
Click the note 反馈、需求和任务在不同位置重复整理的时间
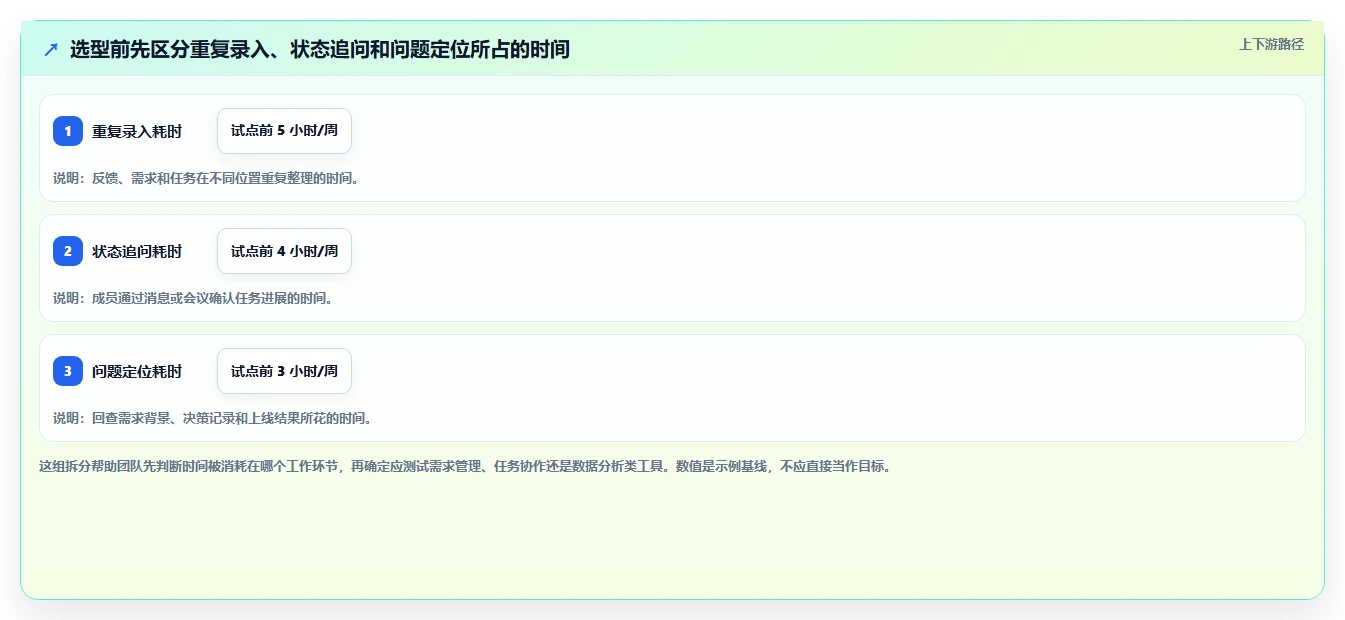206,178
